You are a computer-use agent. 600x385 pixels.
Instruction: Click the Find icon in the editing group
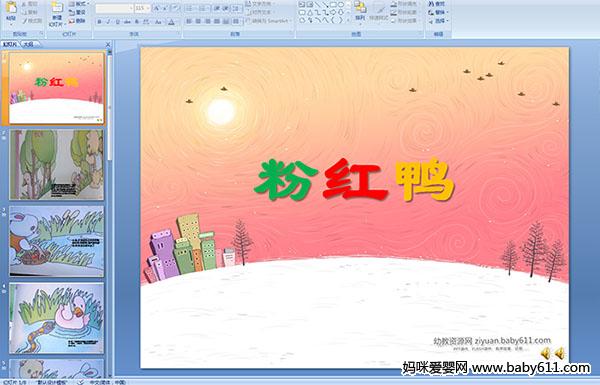tap(437, 4)
